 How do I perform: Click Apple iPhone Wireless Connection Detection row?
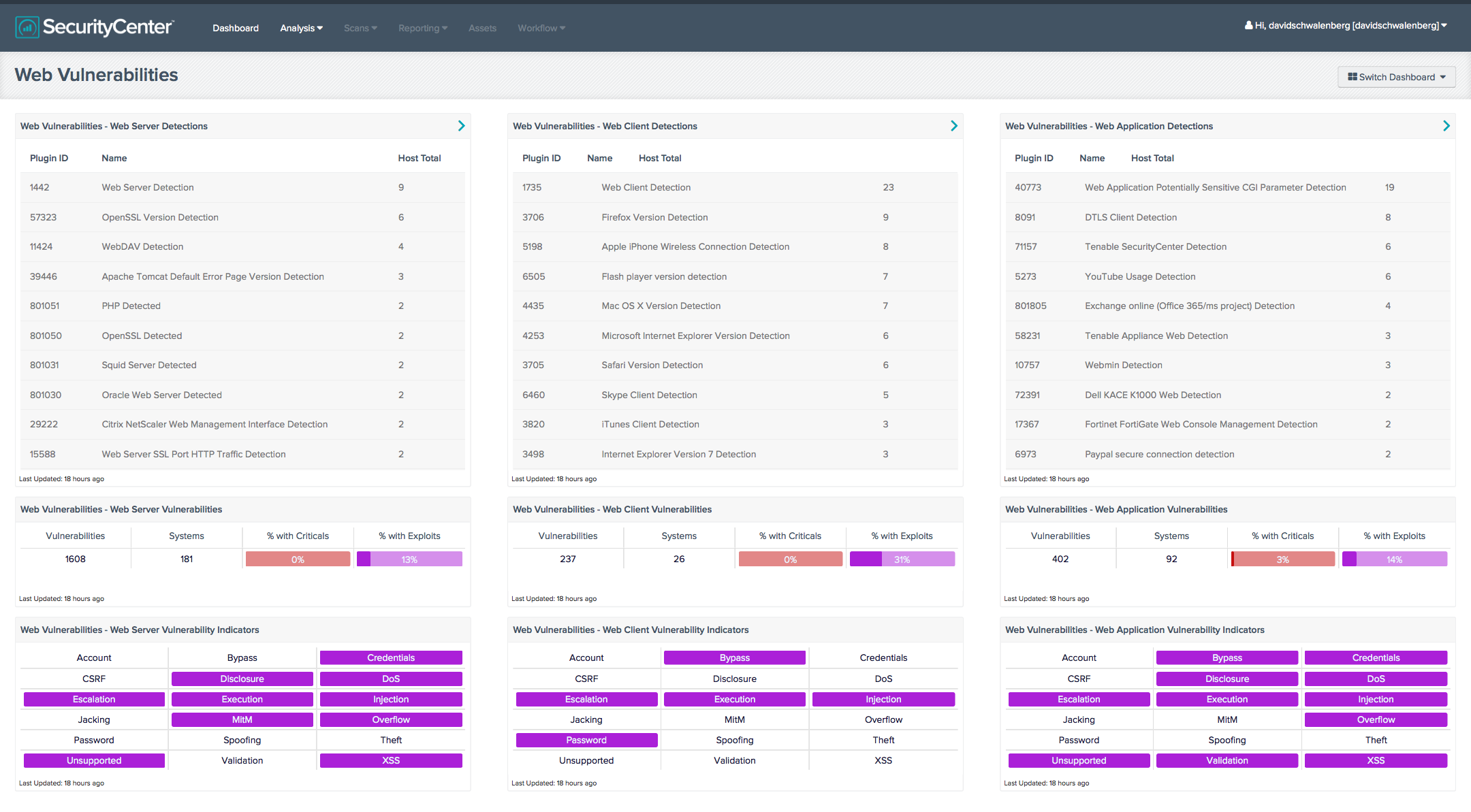point(735,246)
